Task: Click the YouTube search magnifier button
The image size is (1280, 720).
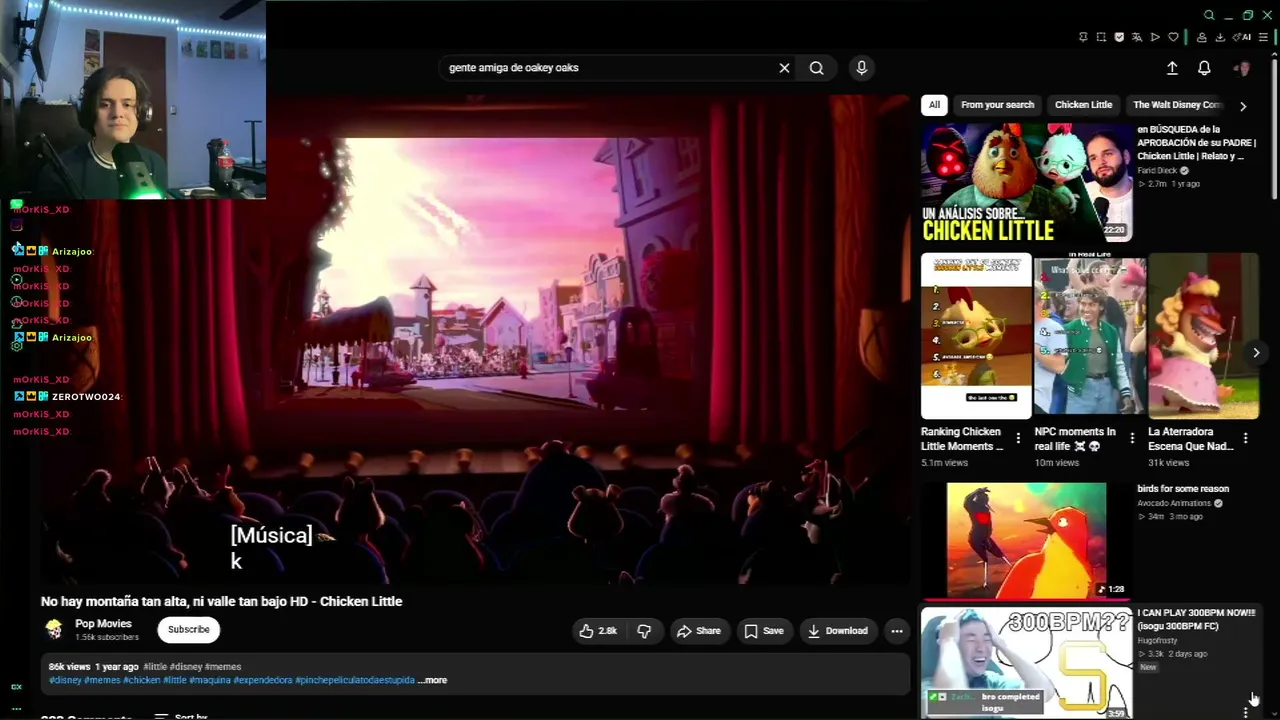Action: click(817, 68)
